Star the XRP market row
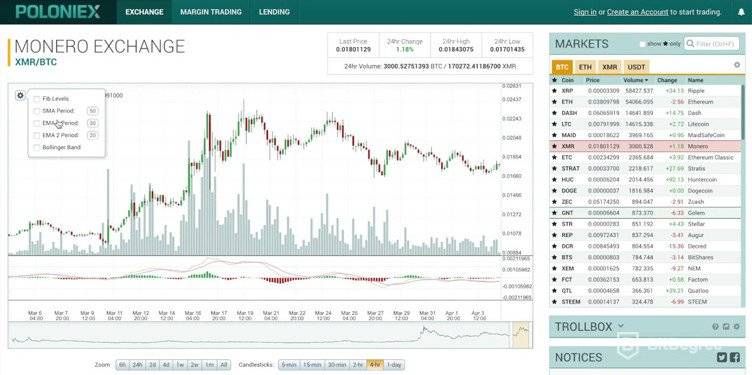This screenshot has width=752, height=375. pyautogui.click(x=554, y=91)
